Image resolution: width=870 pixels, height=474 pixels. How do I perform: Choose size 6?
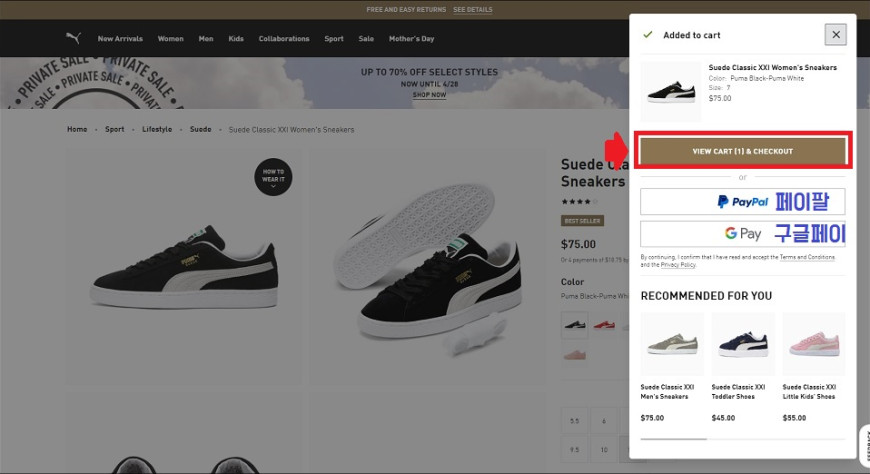604,421
